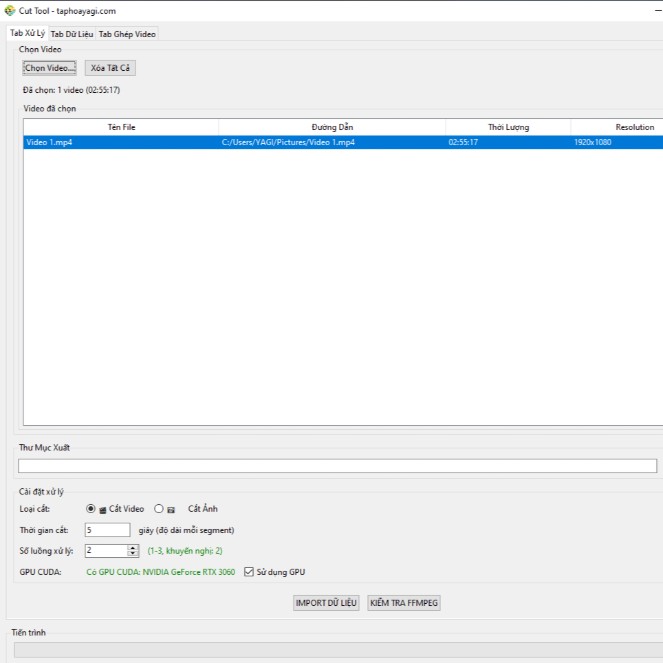The width and height of the screenshot is (663, 663).
Task: Select the Tab Xử Lý tab
Action: point(27,33)
